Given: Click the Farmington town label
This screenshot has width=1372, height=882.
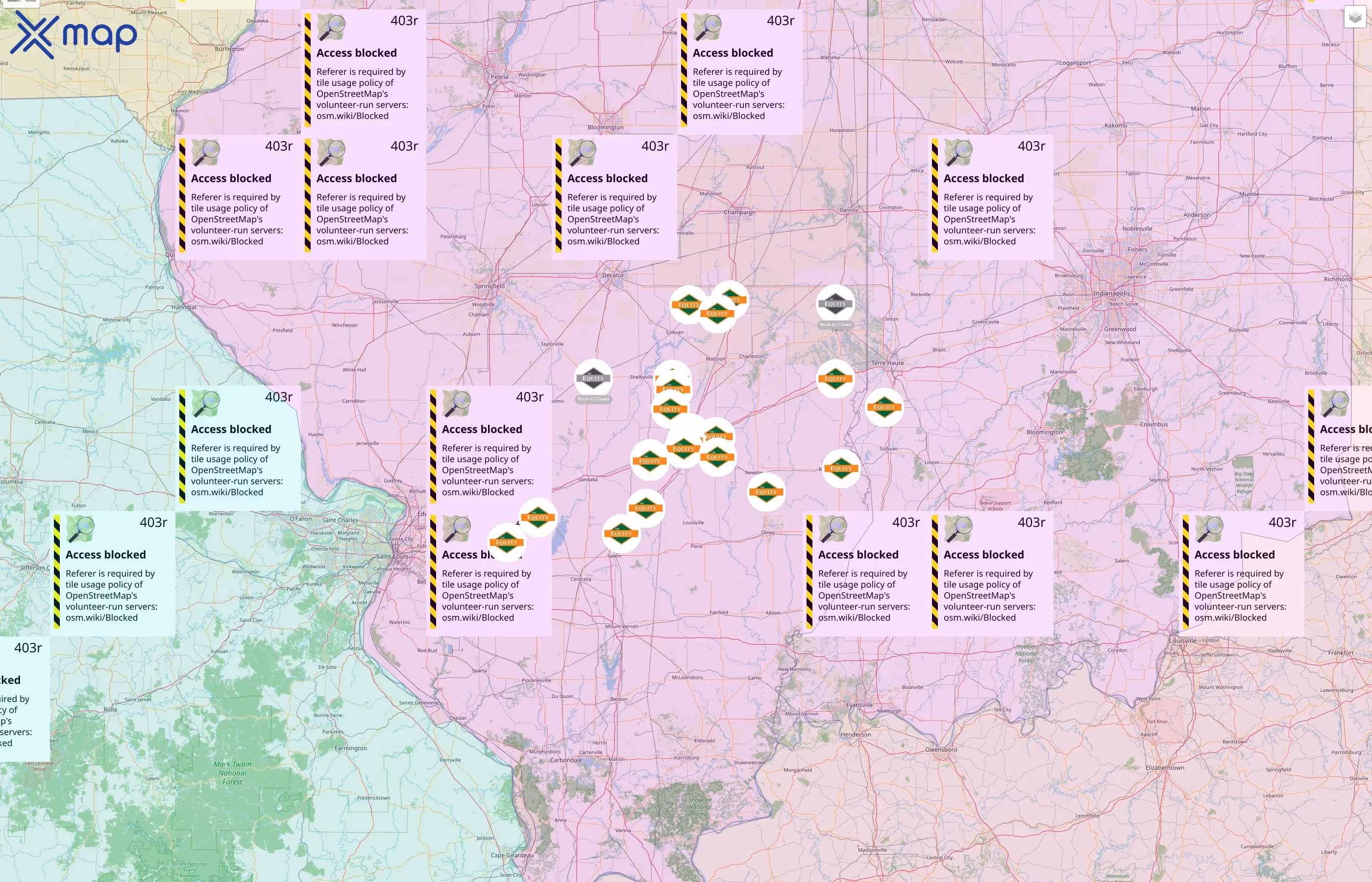Looking at the screenshot, I should pyautogui.click(x=350, y=749).
